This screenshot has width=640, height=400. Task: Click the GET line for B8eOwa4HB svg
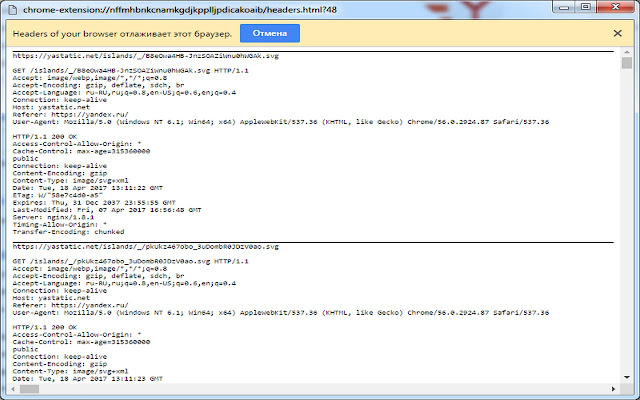coord(131,71)
